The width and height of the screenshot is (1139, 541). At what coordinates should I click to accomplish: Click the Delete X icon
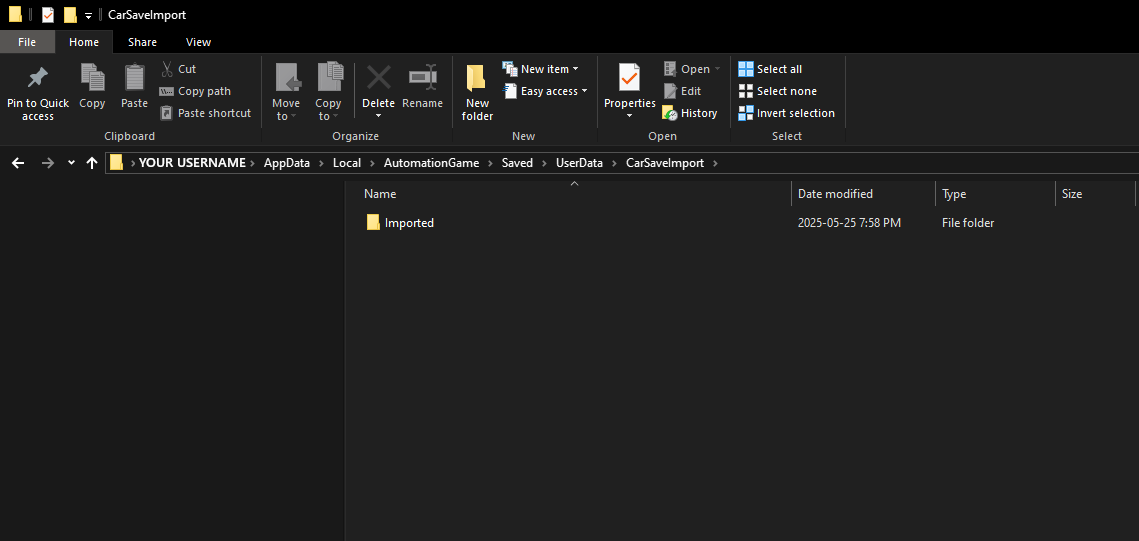tap(378, 77)
